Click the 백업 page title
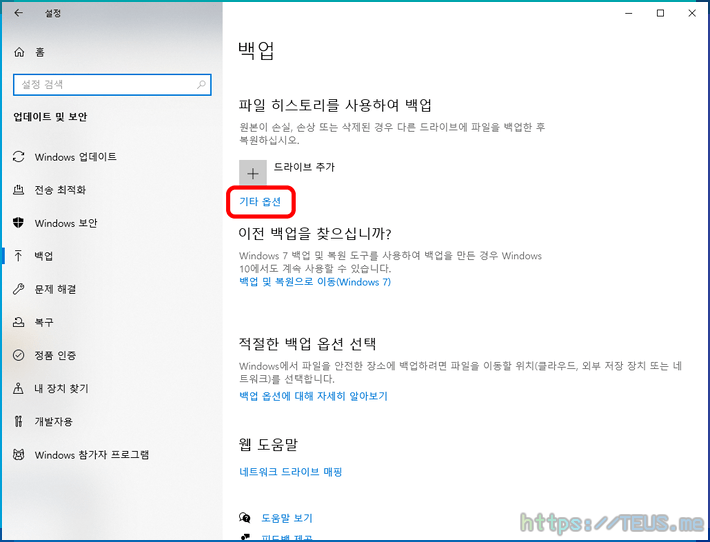 [x=256, y=50]
